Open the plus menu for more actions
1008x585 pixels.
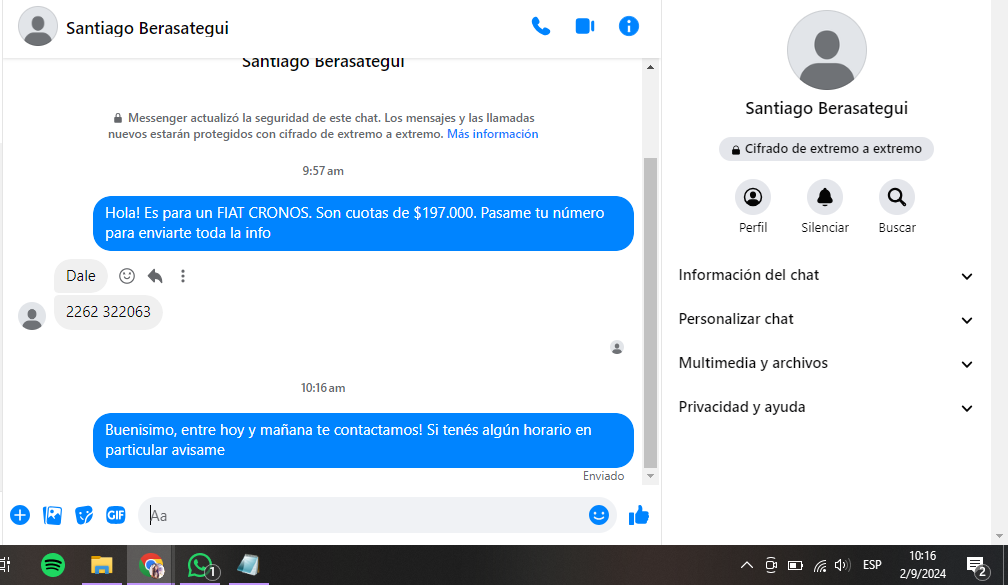20,515
